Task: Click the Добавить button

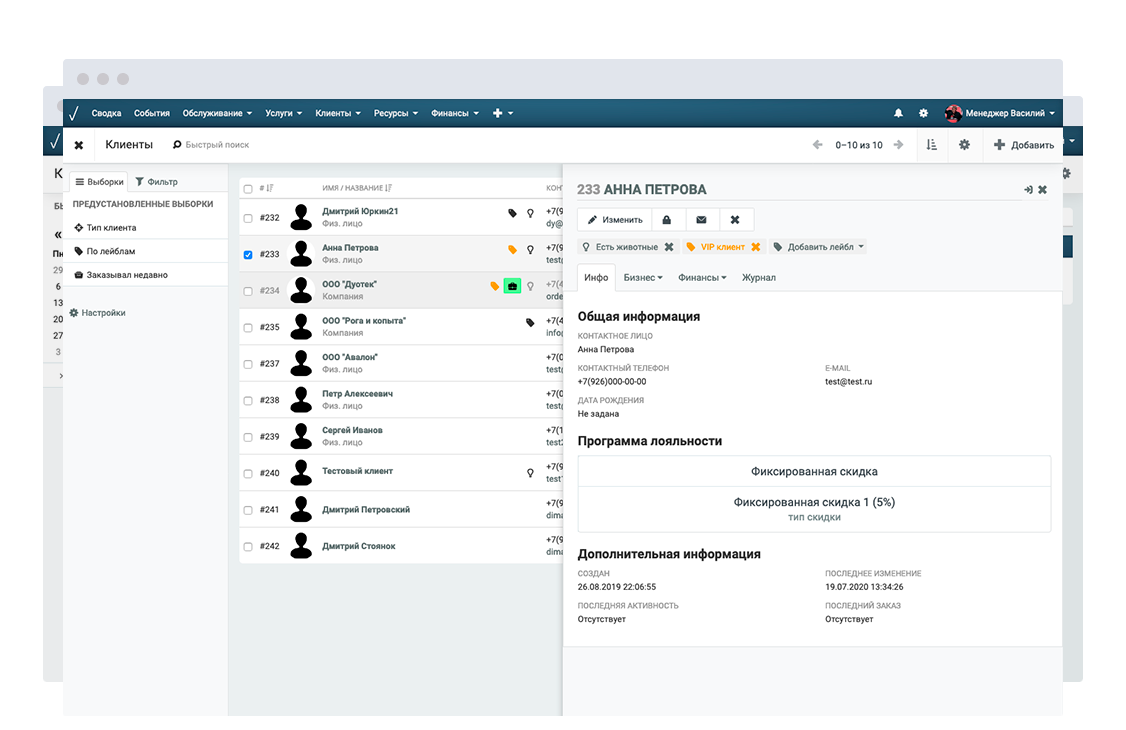Action: (x=1023, y=145)
